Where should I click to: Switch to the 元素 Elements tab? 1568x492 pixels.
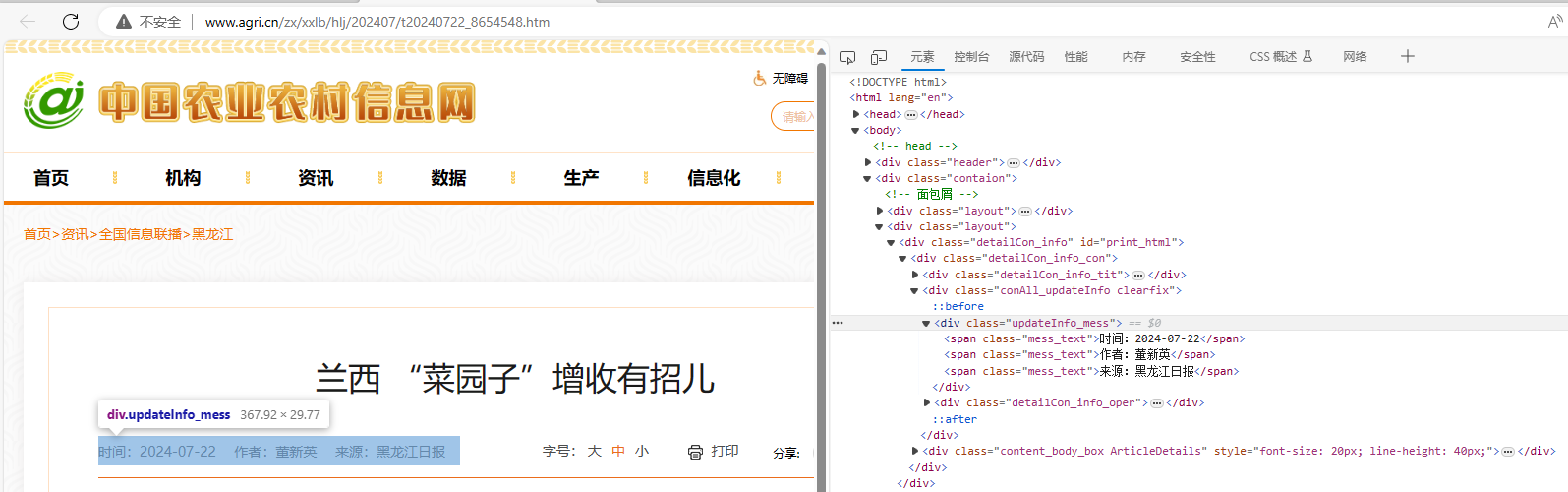tap(922, 57)
